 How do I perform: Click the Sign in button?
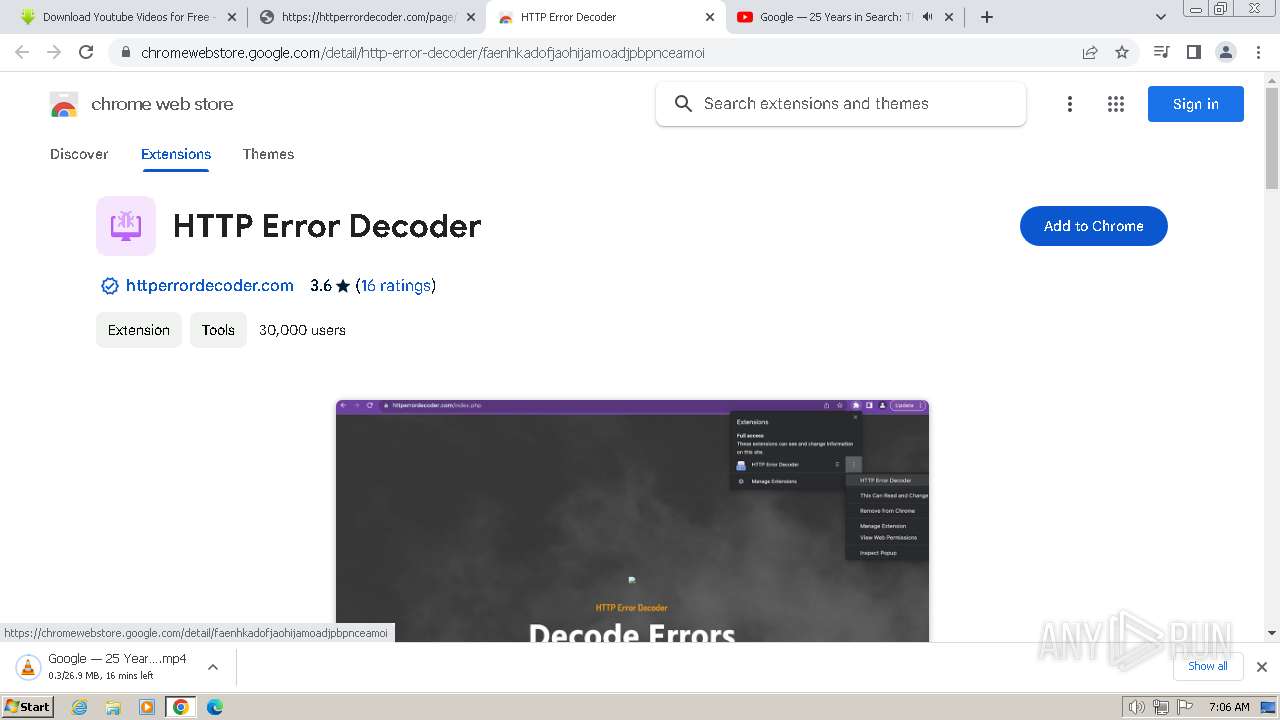click(x=1195, y=104)
